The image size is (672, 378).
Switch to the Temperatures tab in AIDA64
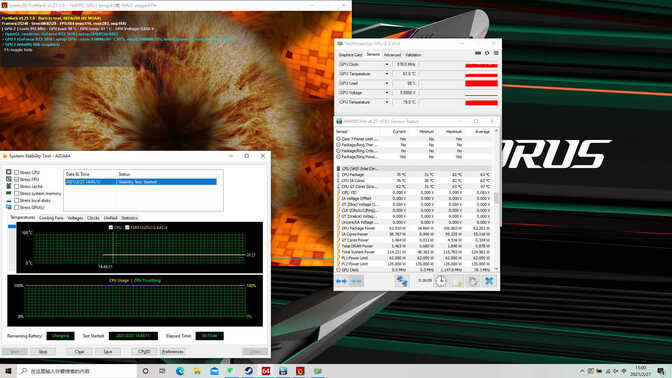[22, 218]
